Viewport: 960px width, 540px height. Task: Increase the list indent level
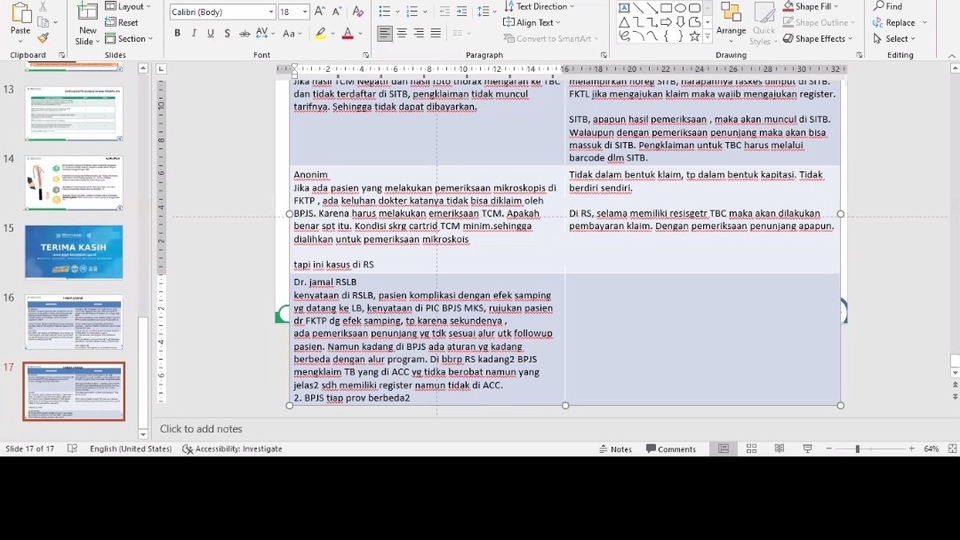pos(462,12)
